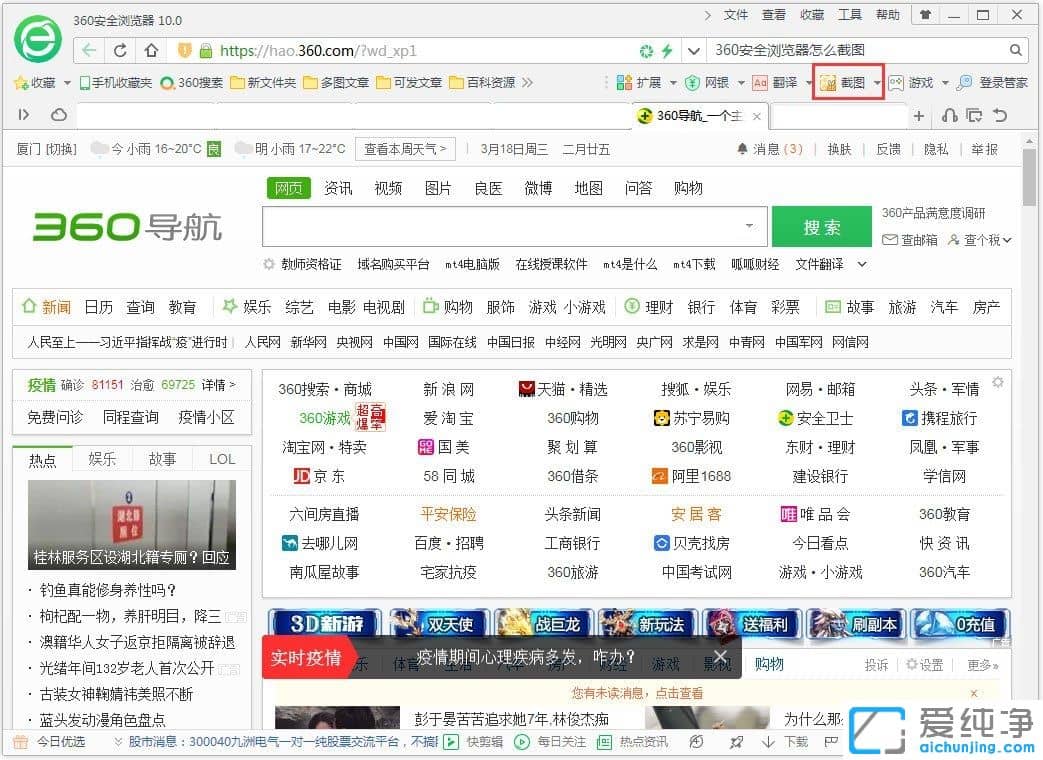Select the 娱乐 news tab in left panel
Screen dimensions: 1043x760
pos(102,459)
